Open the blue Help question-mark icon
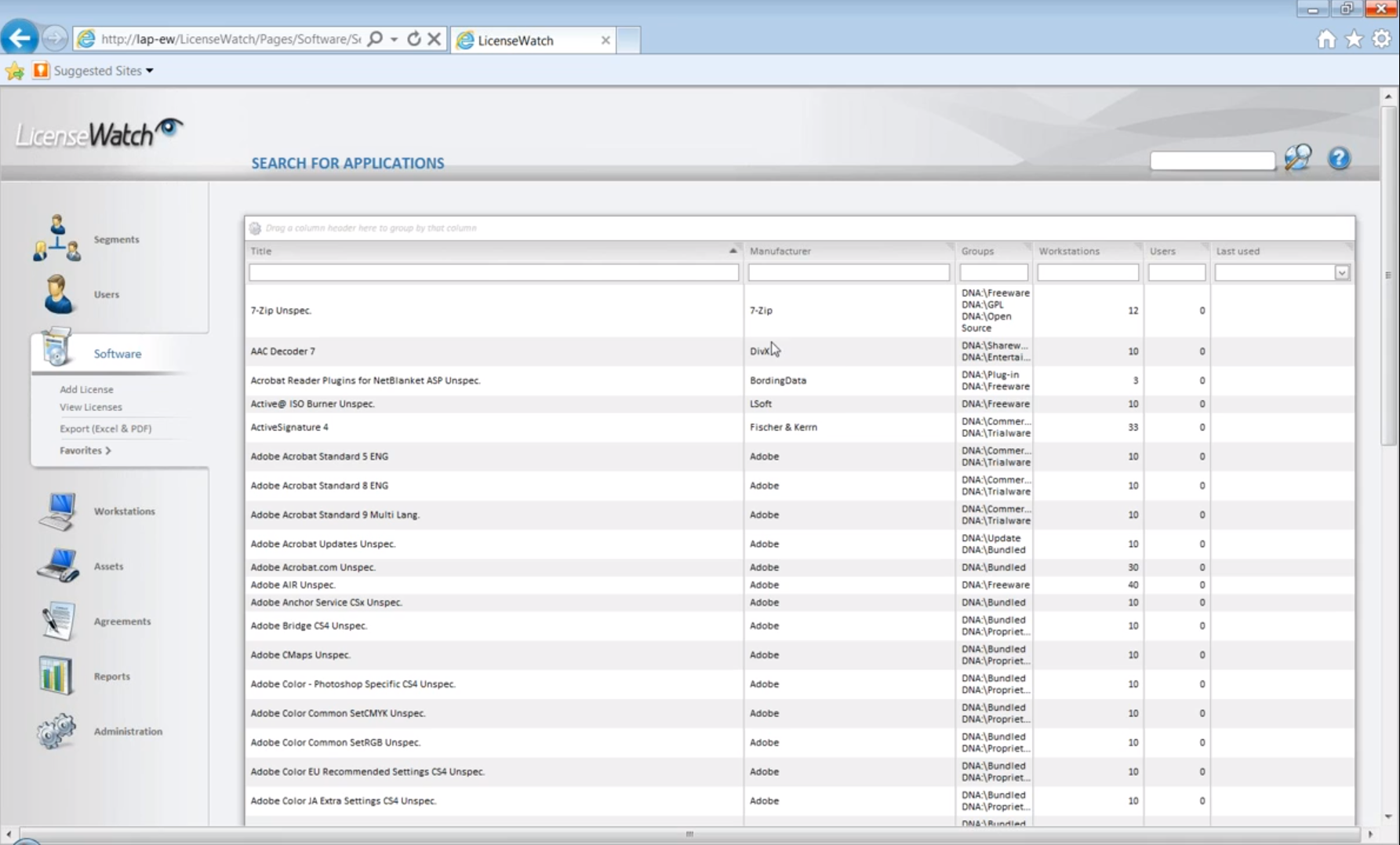 pyautogui.click(x=1339, y=158)
